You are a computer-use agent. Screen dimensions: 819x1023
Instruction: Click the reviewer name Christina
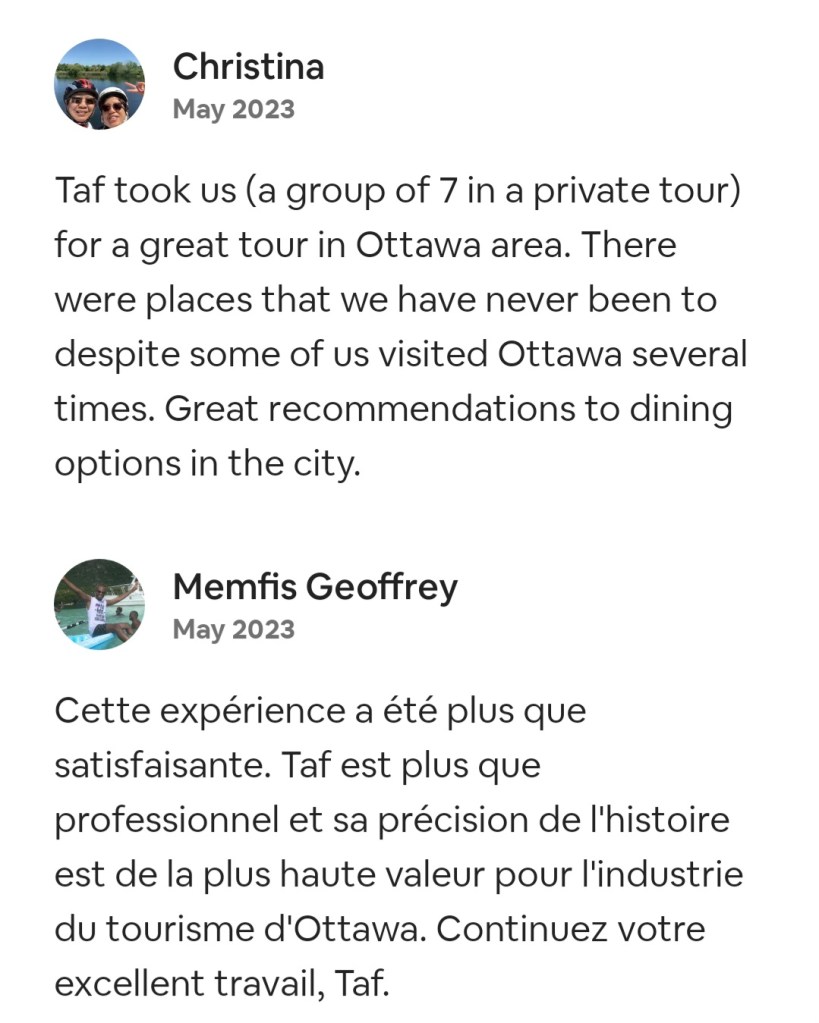pyautogui.click(x=248, y=67)
